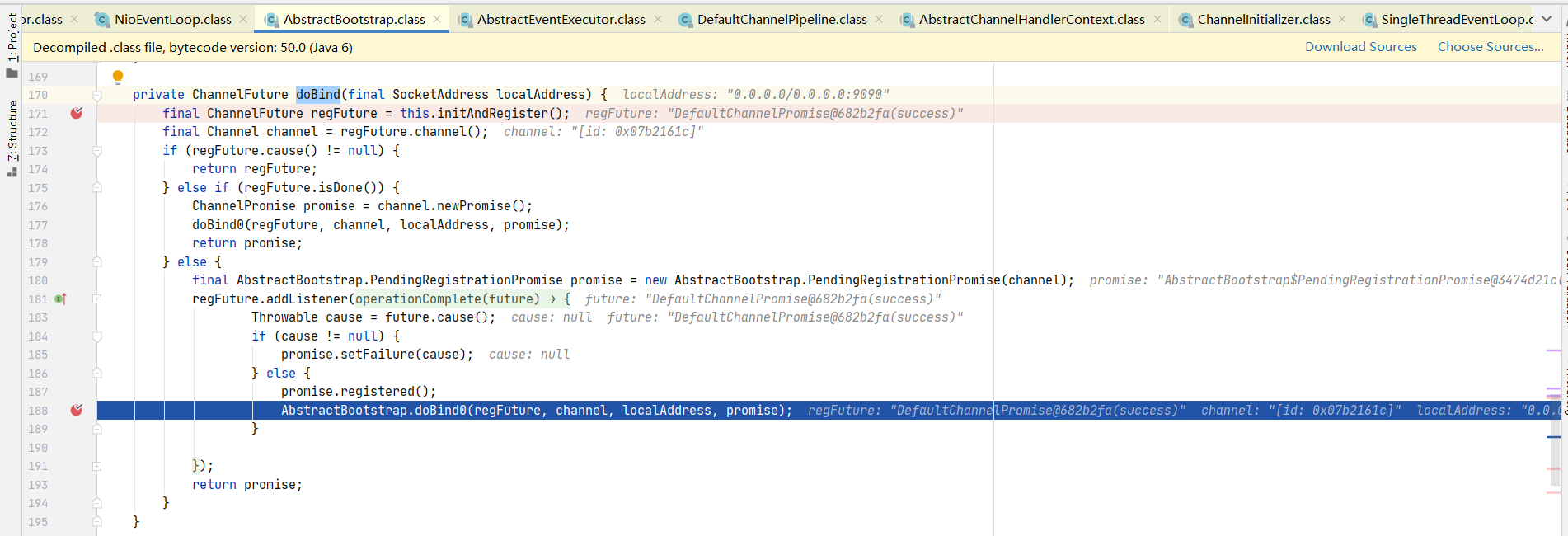Click line number 188 in gutter

[x=38, y=411]
